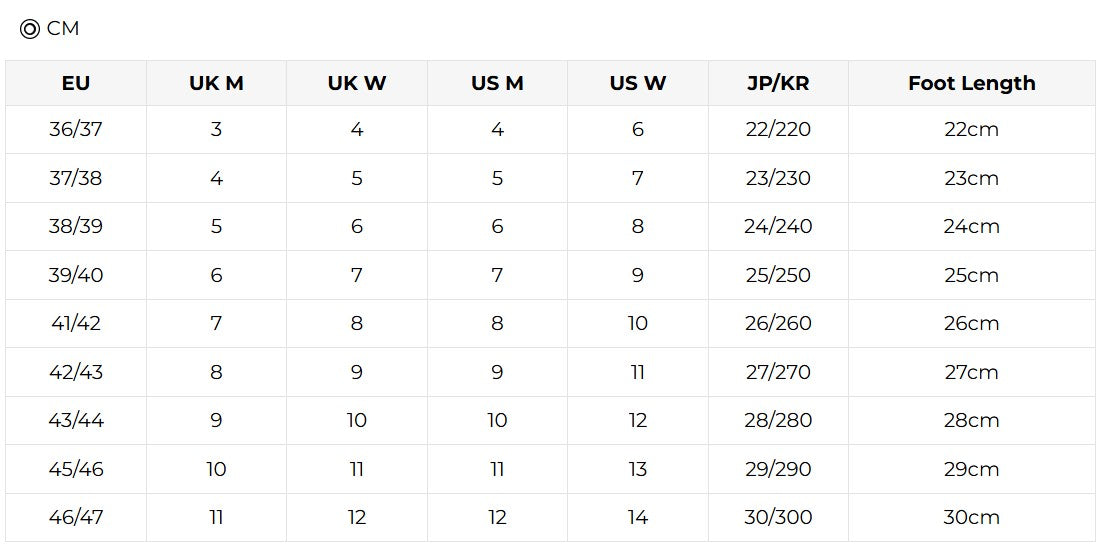The image size is (1101, 547).
Task: Click the EU 42/43 size cell
Action: [76, 372]
